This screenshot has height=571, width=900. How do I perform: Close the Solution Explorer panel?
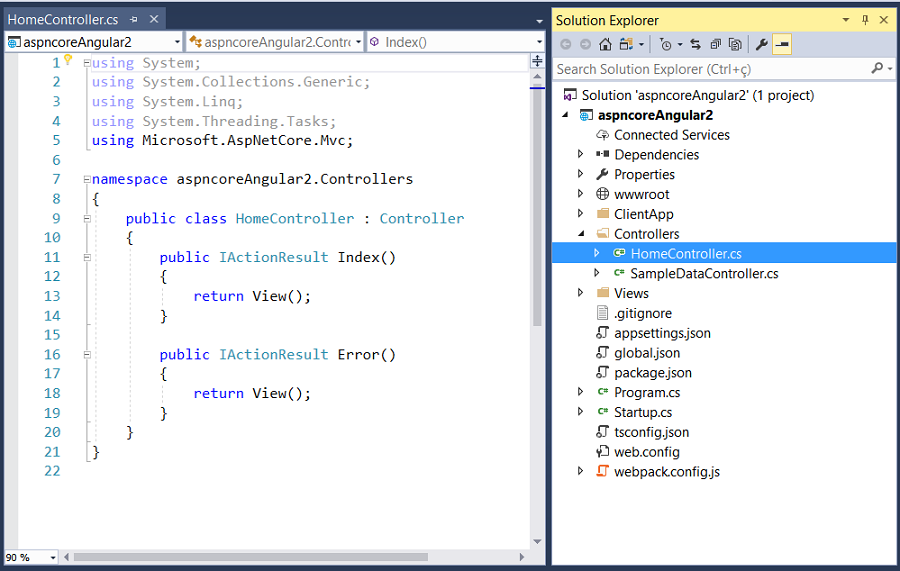pyautogui.click(x=884, y=20)
